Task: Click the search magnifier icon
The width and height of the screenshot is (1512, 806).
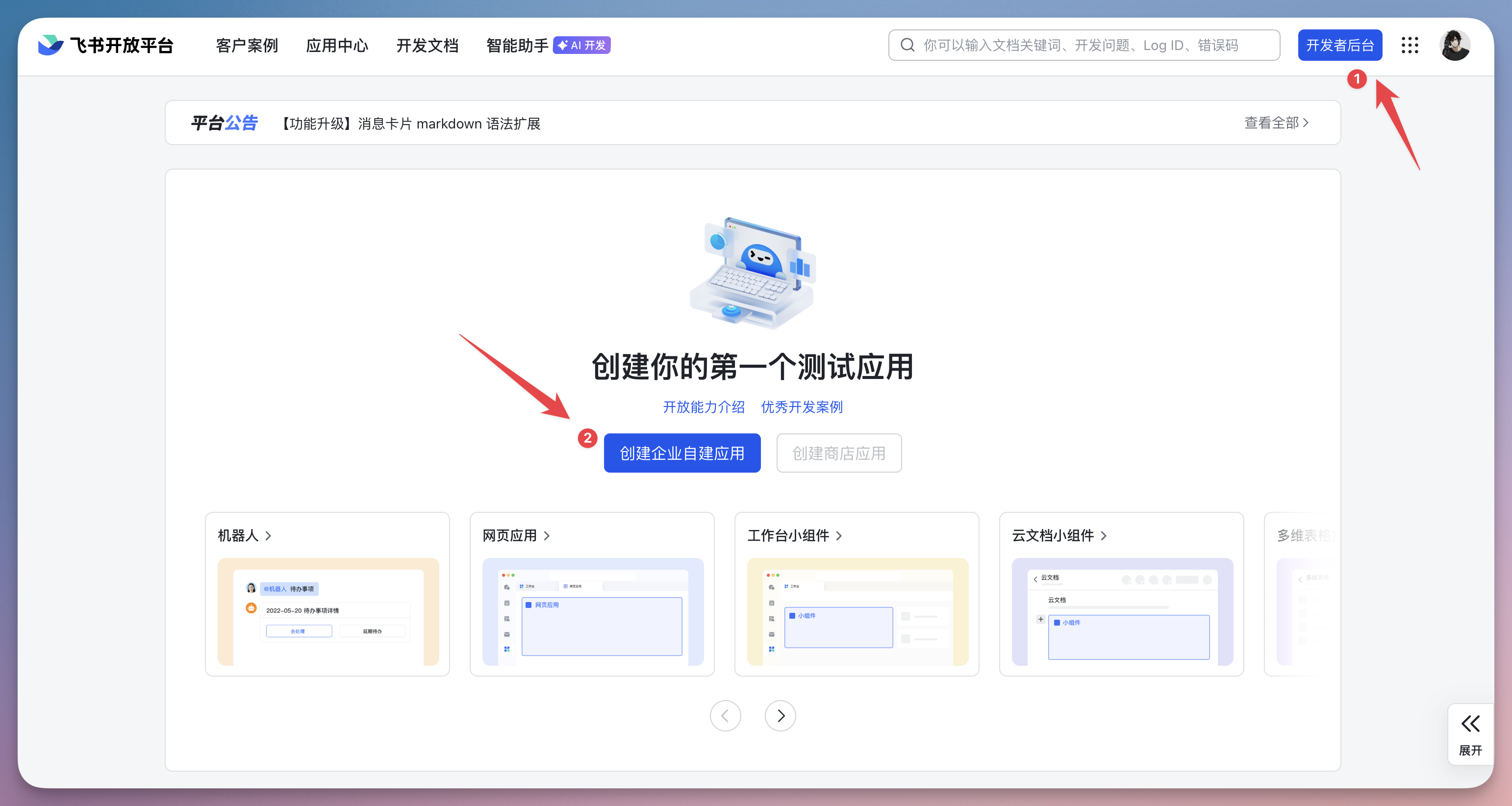Action: [x=907, y=45]
